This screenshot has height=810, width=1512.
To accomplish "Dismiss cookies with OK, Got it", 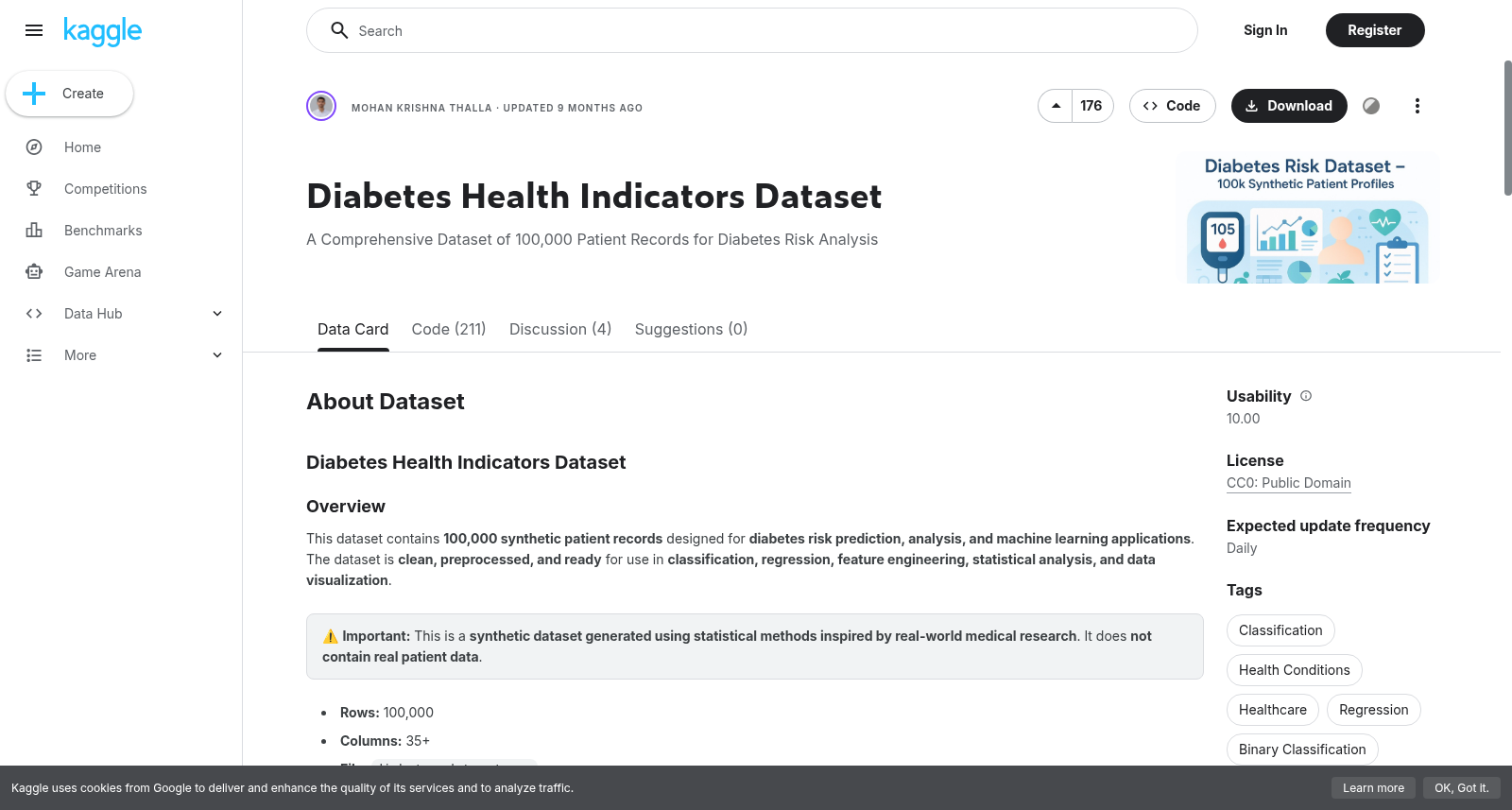I will click(1461, 788).
